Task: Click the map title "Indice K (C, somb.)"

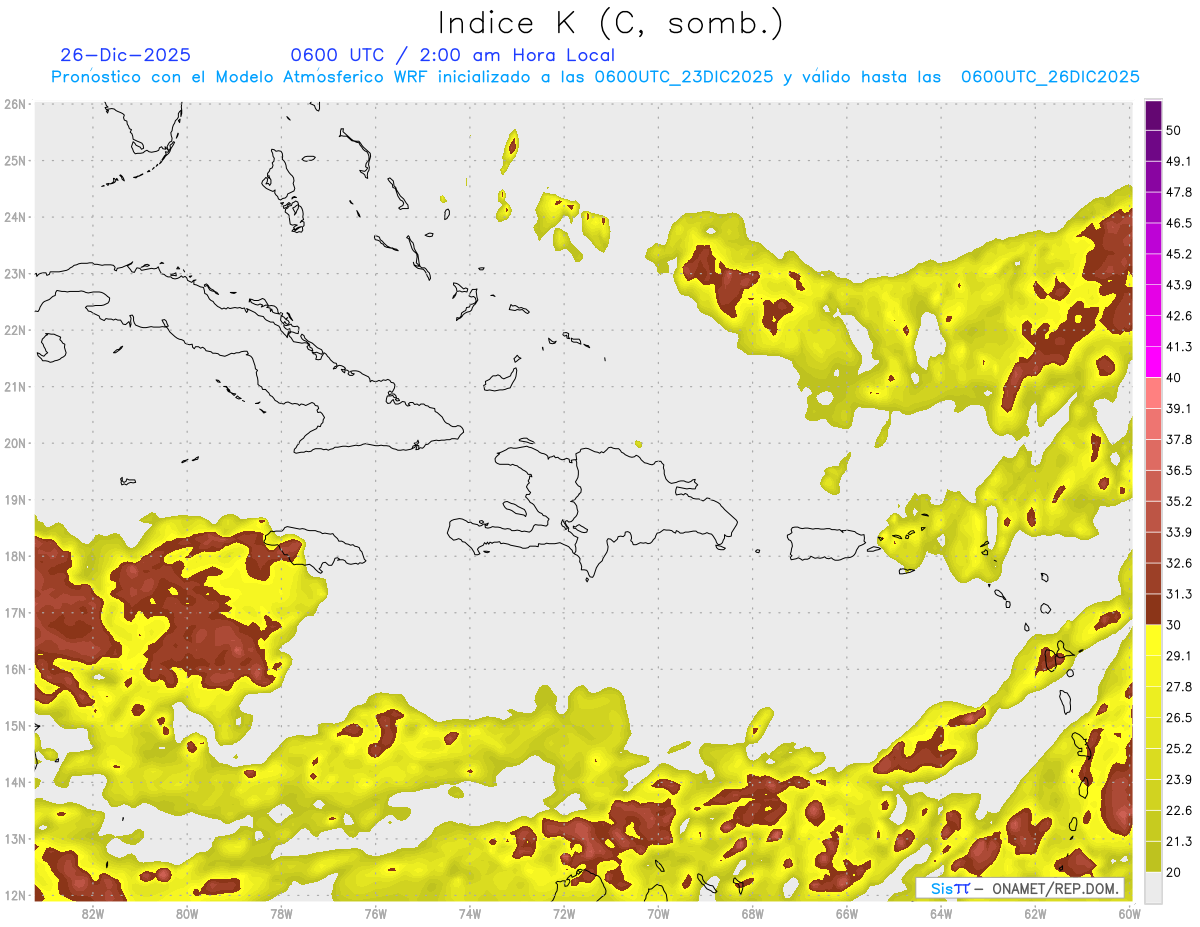Action: click(x=612, y=23)
